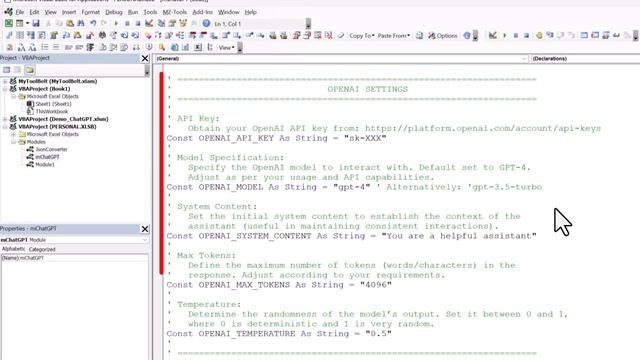This screenshot has width=640, height=360.
Task: Open the (General) object dropdown
Action: coord(341,59)
